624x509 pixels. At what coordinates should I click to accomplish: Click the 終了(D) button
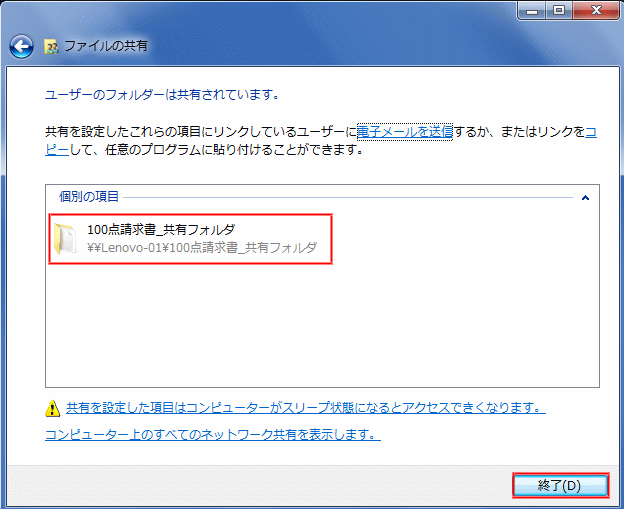tap(560, 485)
